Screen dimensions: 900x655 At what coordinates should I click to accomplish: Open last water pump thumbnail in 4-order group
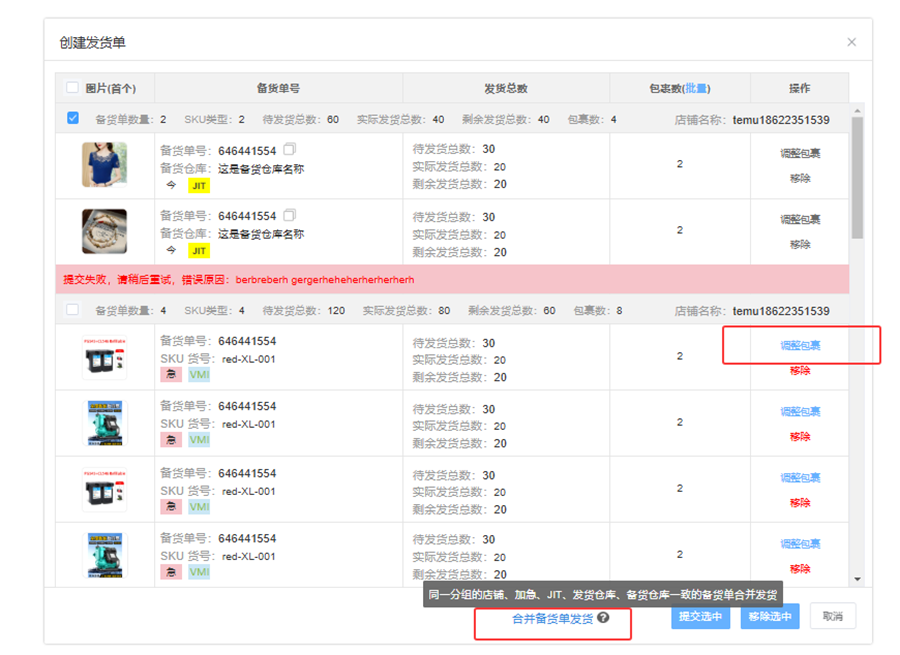click(x=104, y=555)
